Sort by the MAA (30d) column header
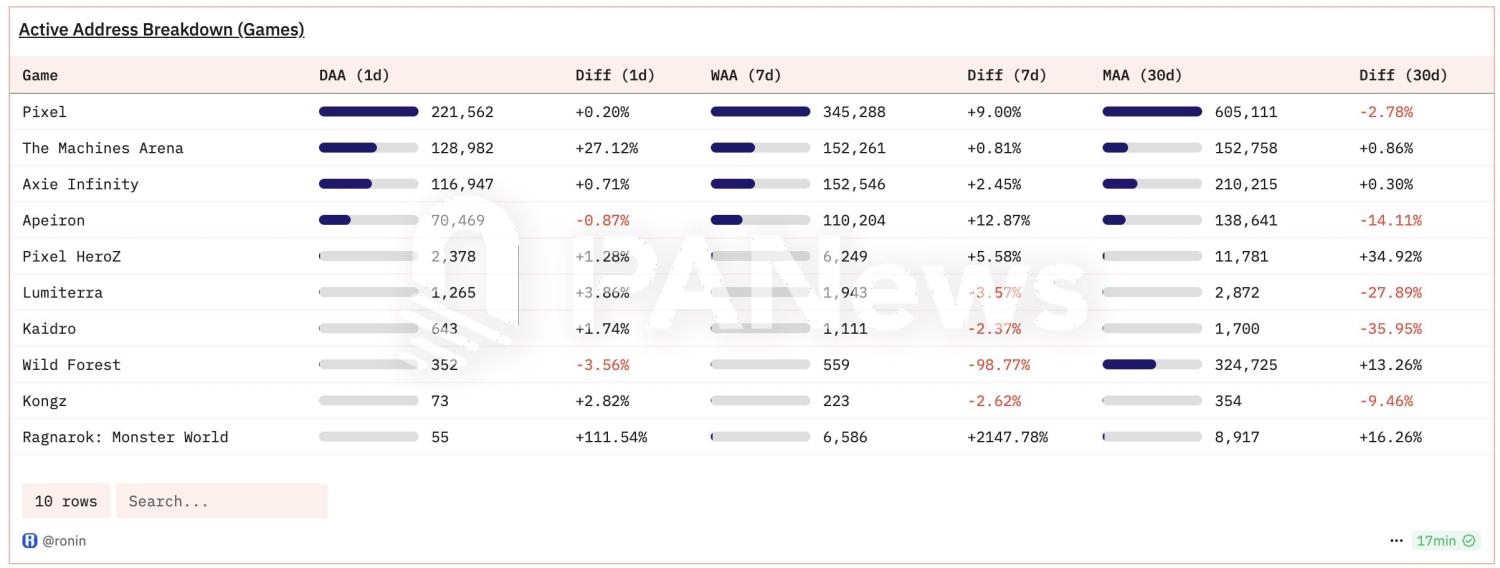This screenshot has width=1500, height=568. point(1142,75)
